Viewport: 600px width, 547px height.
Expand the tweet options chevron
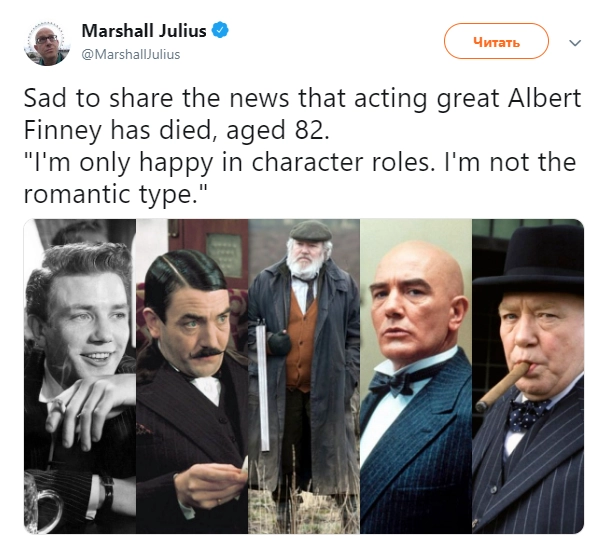575,42
